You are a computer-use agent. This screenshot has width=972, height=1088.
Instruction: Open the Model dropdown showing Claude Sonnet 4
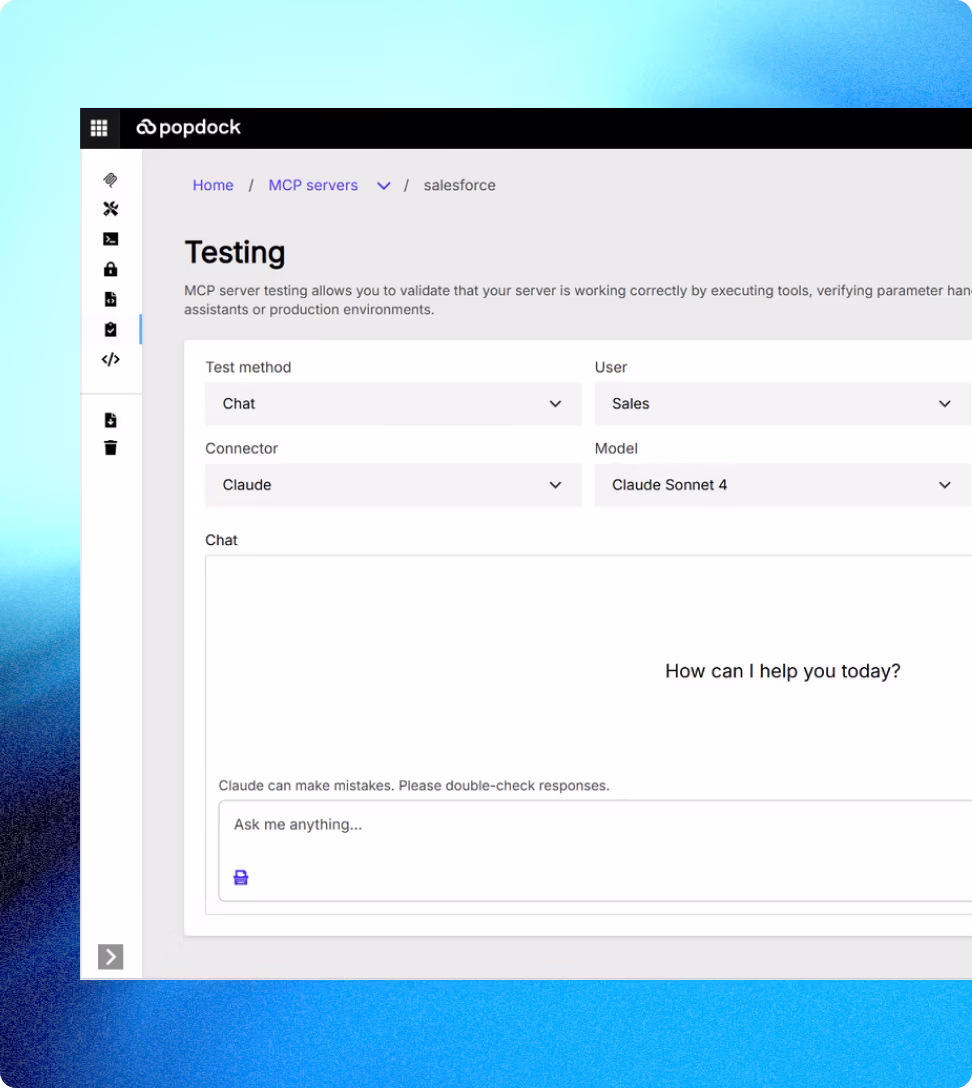[x=783, y=485]
